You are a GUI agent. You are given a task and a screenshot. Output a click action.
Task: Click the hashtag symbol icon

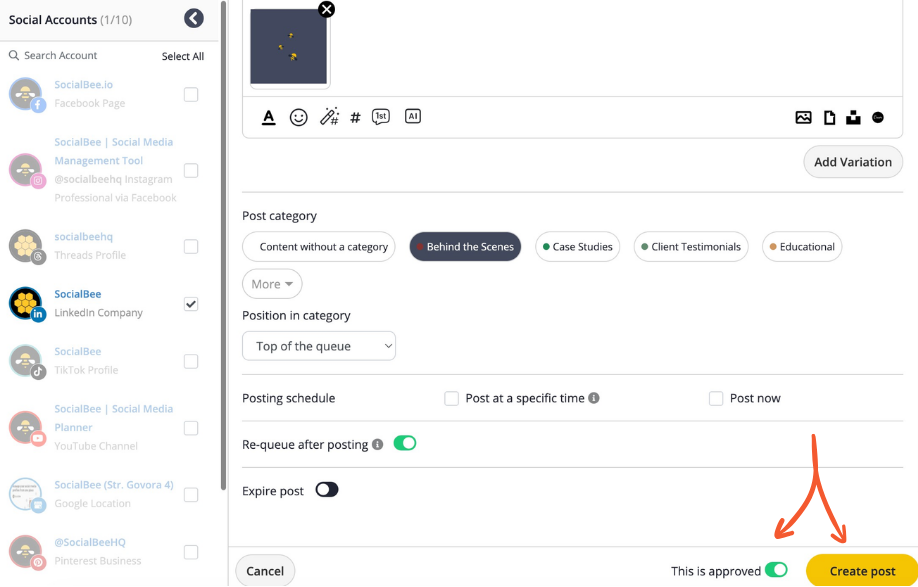point(355,118)
